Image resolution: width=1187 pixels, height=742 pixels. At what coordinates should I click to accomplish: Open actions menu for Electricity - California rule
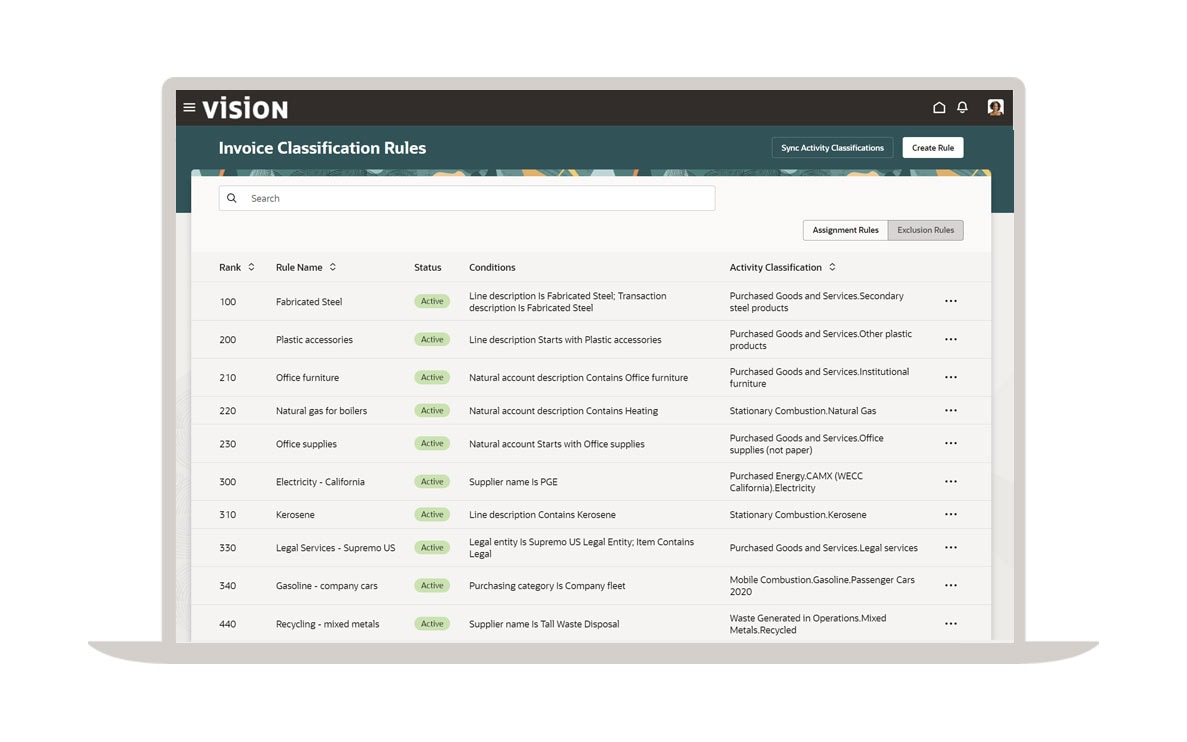[950, 481]
